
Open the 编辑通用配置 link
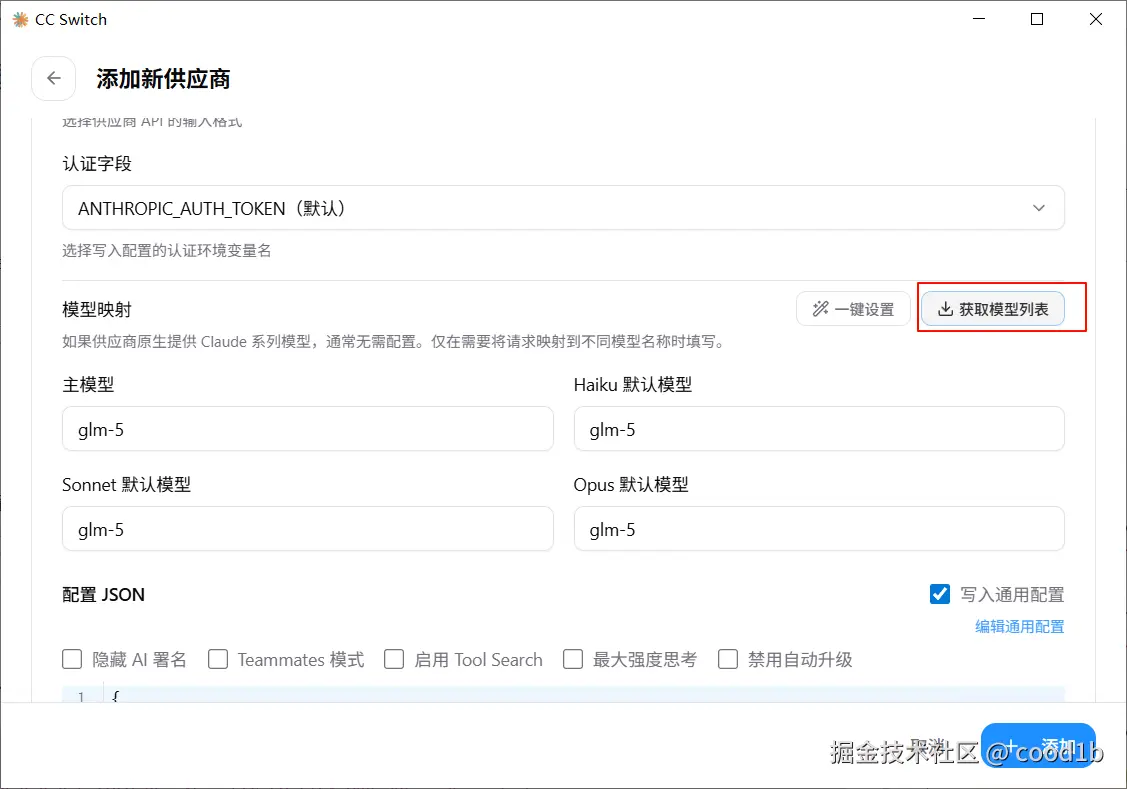click(1019, 627)
